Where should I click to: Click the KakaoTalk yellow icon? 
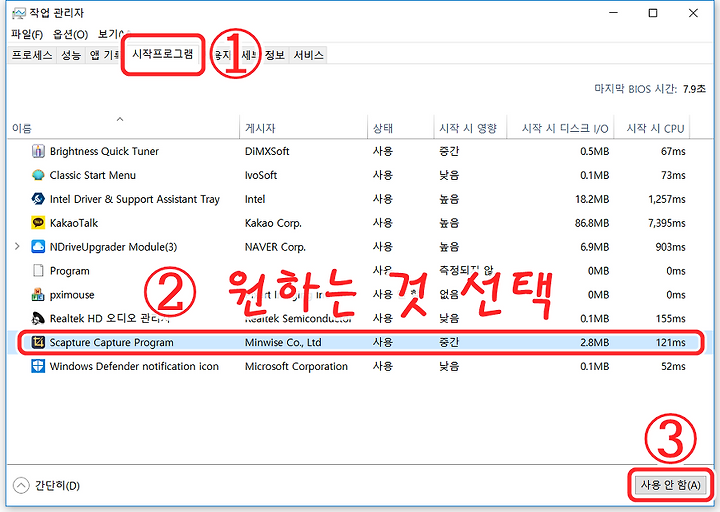pos(38,223)
